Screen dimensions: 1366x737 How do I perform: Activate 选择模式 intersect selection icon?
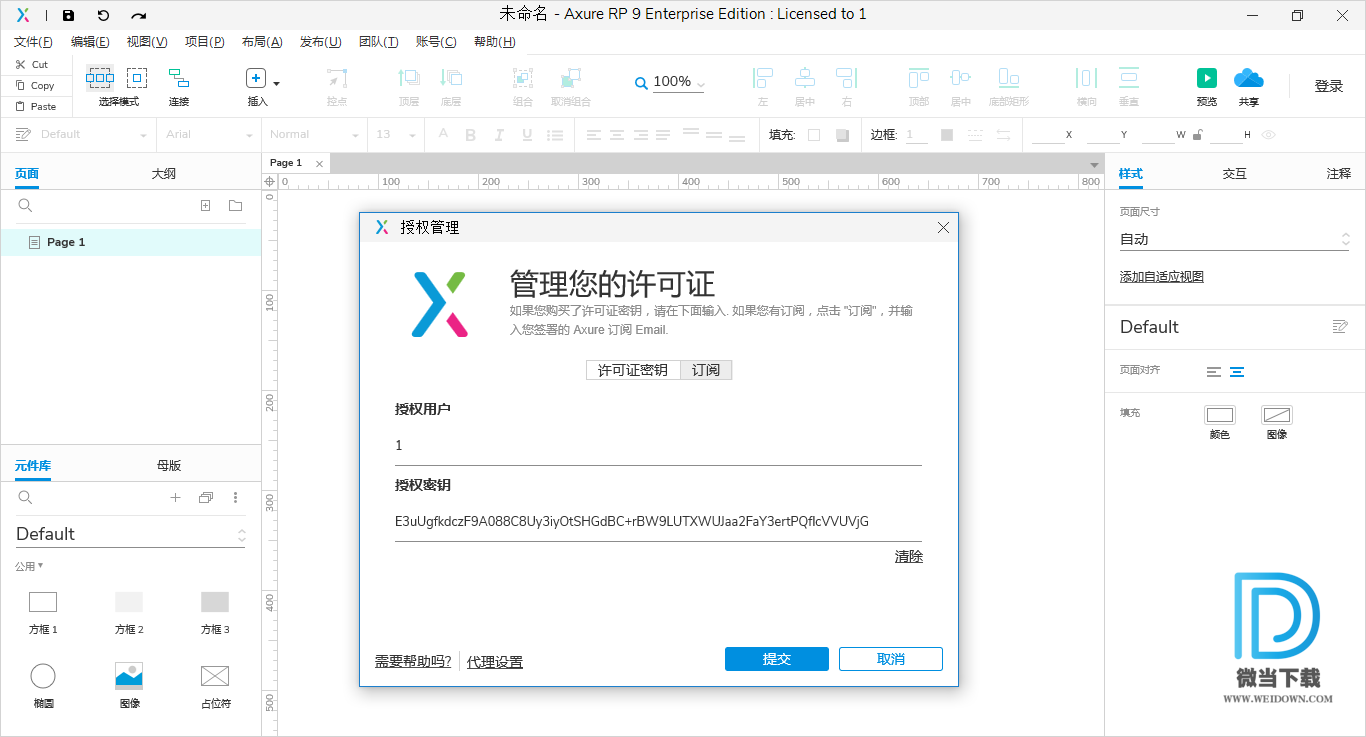point(100,78)
